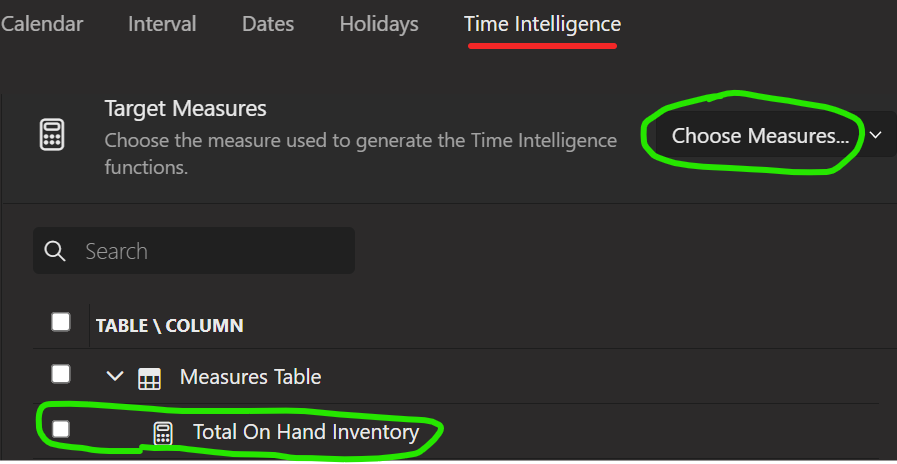Open the Interval tab
Image resolution: width=897 pixels, height=464 pixels.
[162, 24]
